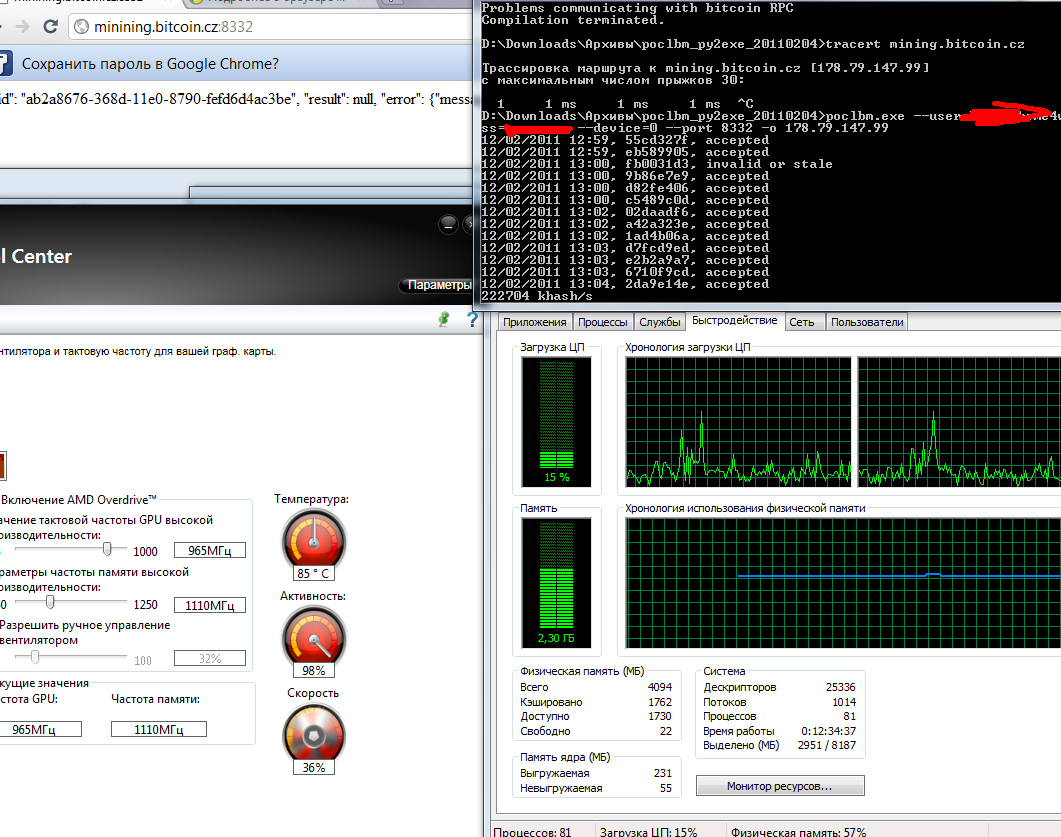Screen dimensions: 1061x837
Task: Open Монитор ресурсов button
Action: [x=780, y=786]
